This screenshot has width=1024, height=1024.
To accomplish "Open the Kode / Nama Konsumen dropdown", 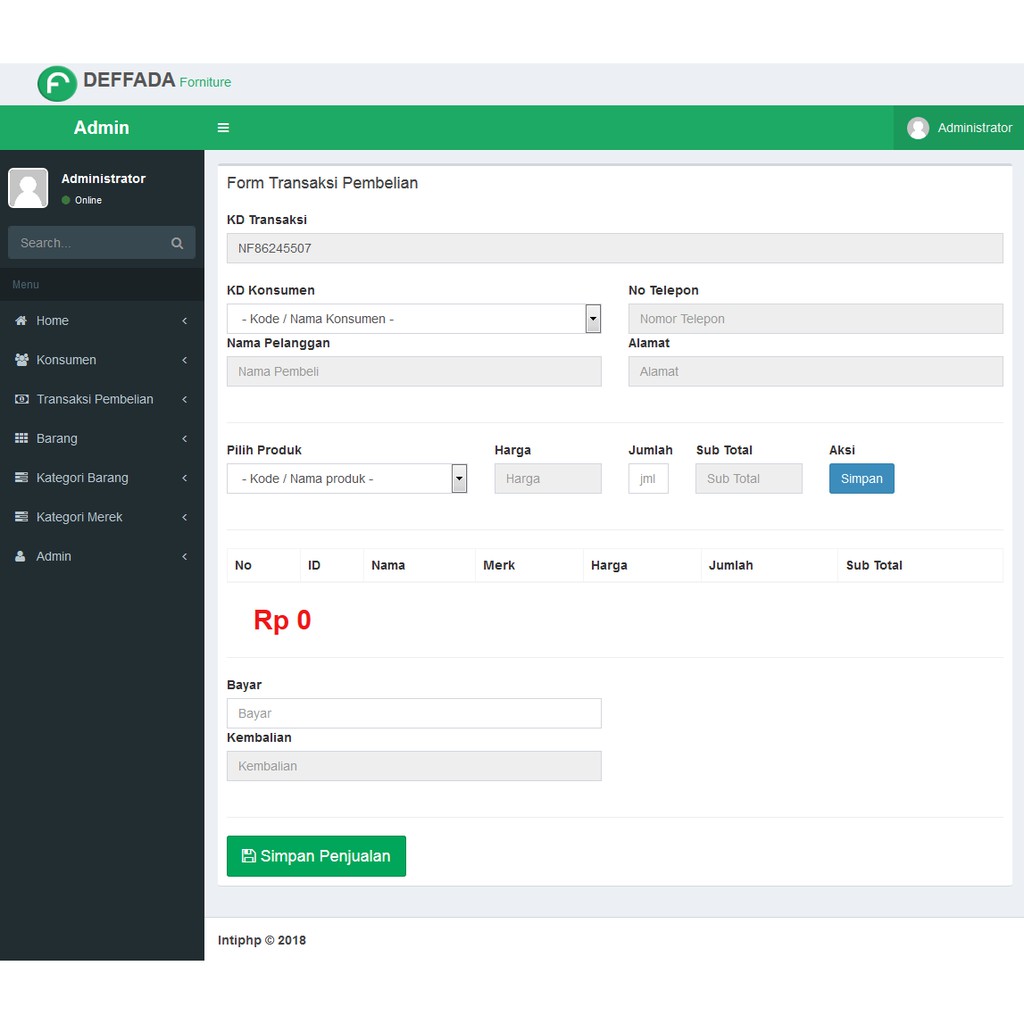I will [413, 319].
